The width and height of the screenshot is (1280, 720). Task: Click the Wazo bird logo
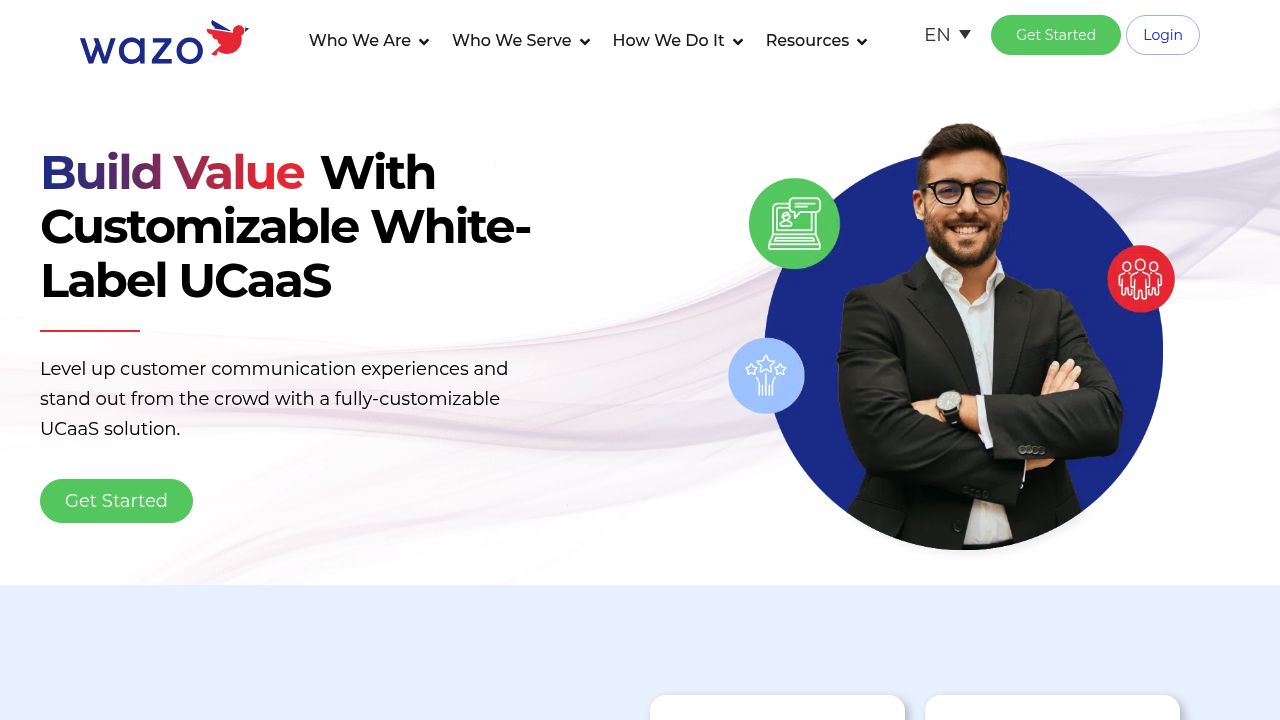pos(164,43)
